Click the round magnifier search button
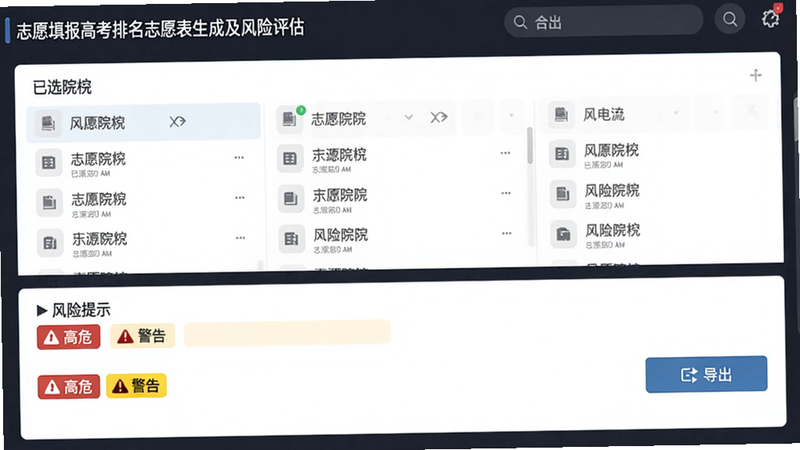Image resolution: width=800 pixels, height=450 pixels. (x=730, y=19)
